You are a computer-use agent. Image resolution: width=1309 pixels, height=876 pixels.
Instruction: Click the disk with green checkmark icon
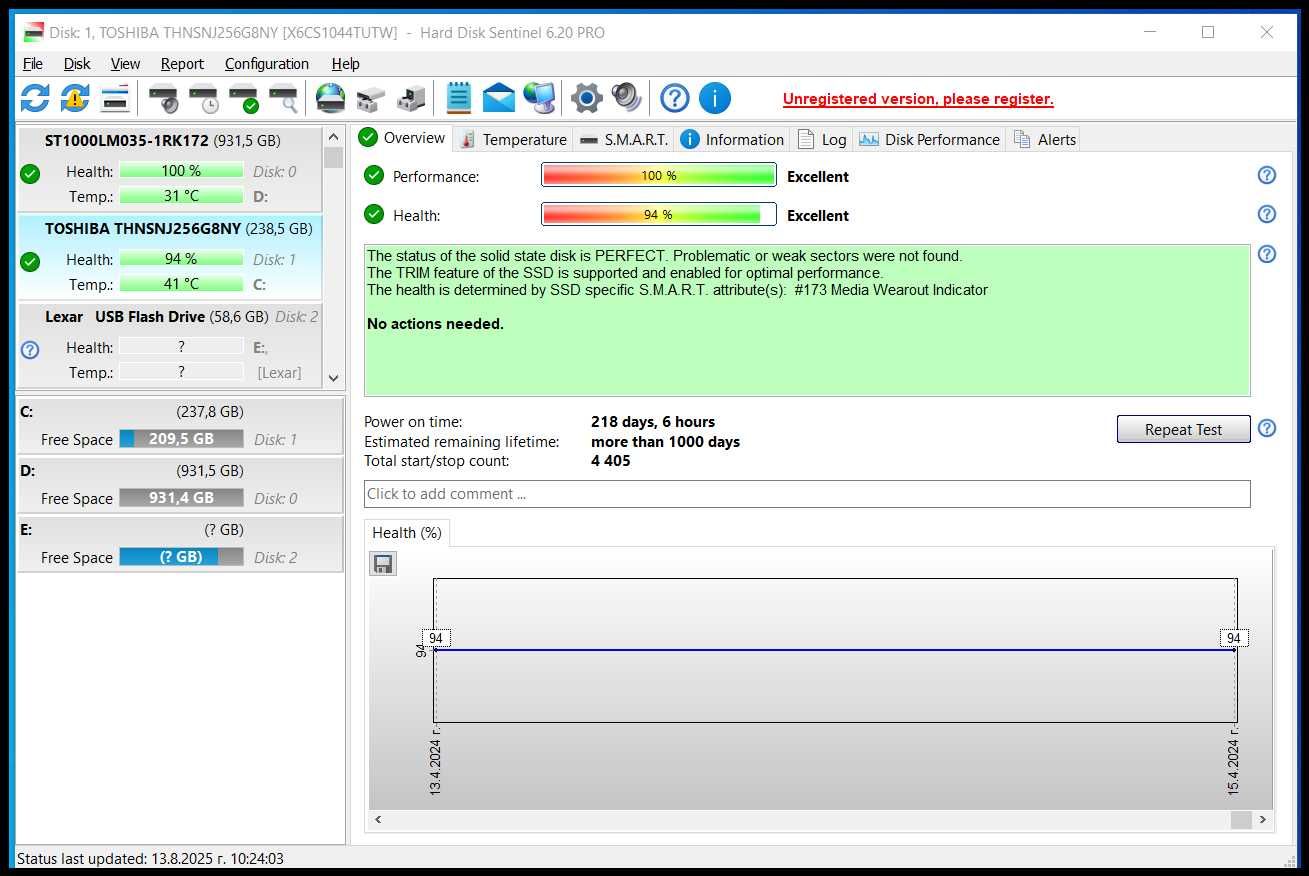[243, 98]
